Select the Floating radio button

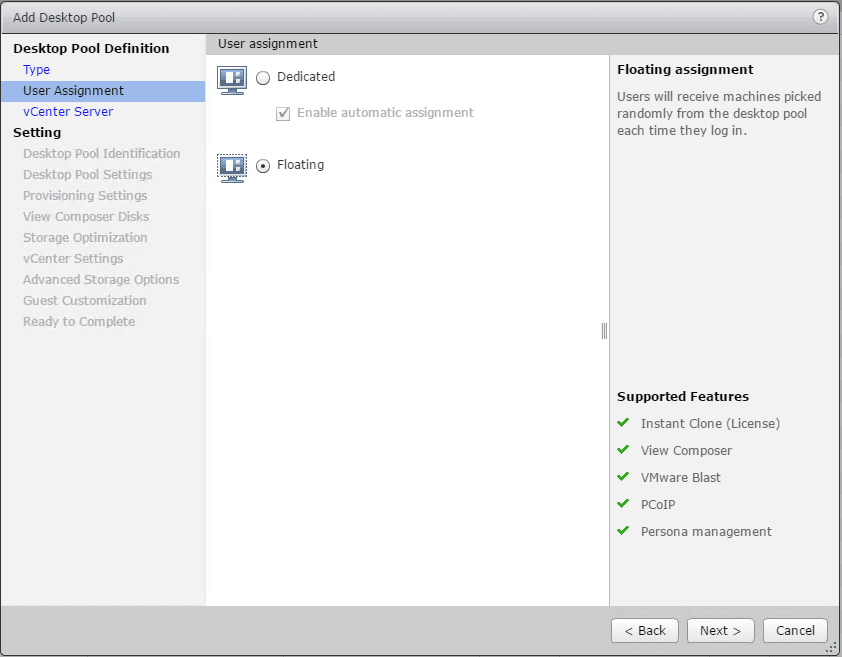tap(263, 166)
